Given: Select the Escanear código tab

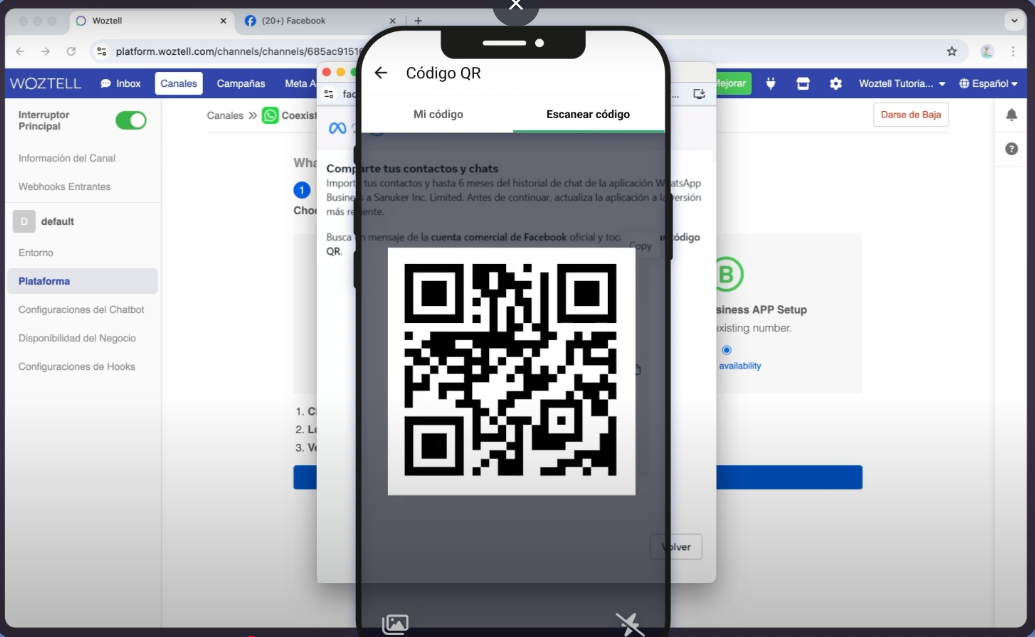Looking at the screenshot, I should pos(588,114).
